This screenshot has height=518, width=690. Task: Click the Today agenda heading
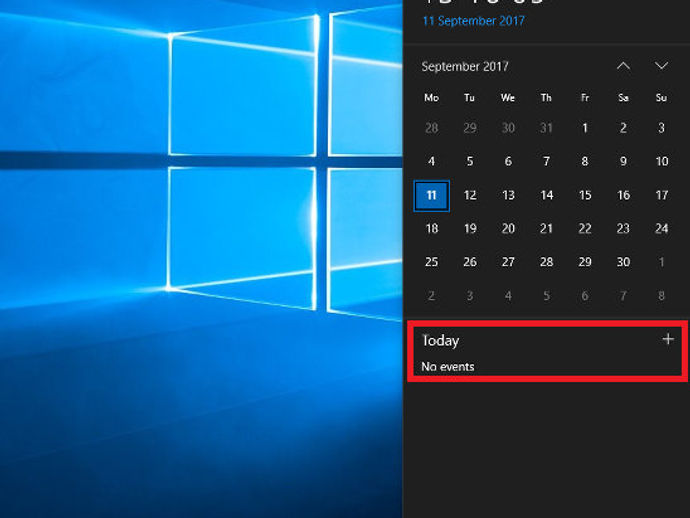(440, 341)
